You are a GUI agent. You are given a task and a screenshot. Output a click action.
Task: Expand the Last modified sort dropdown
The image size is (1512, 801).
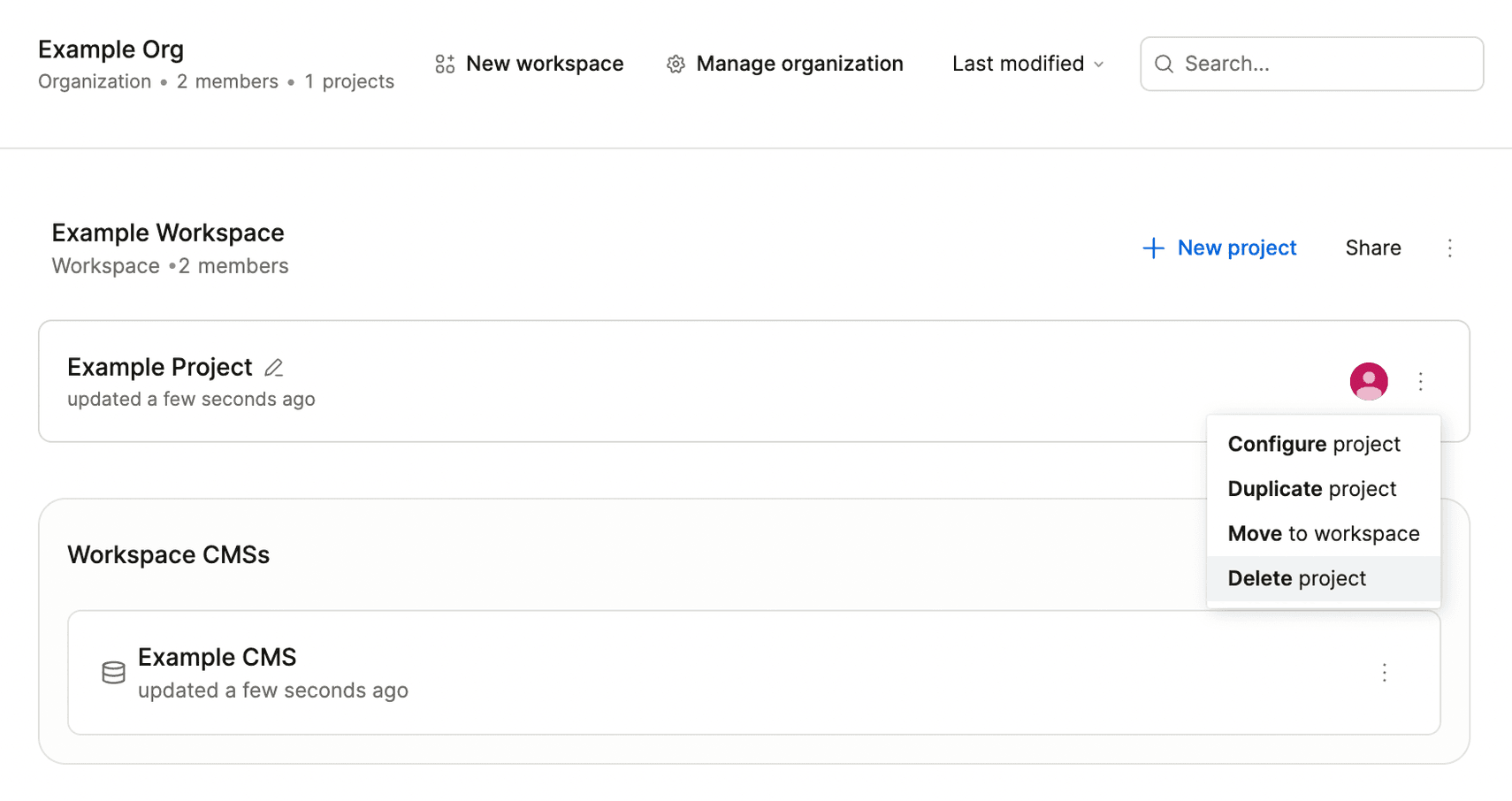pos(1027,64)
